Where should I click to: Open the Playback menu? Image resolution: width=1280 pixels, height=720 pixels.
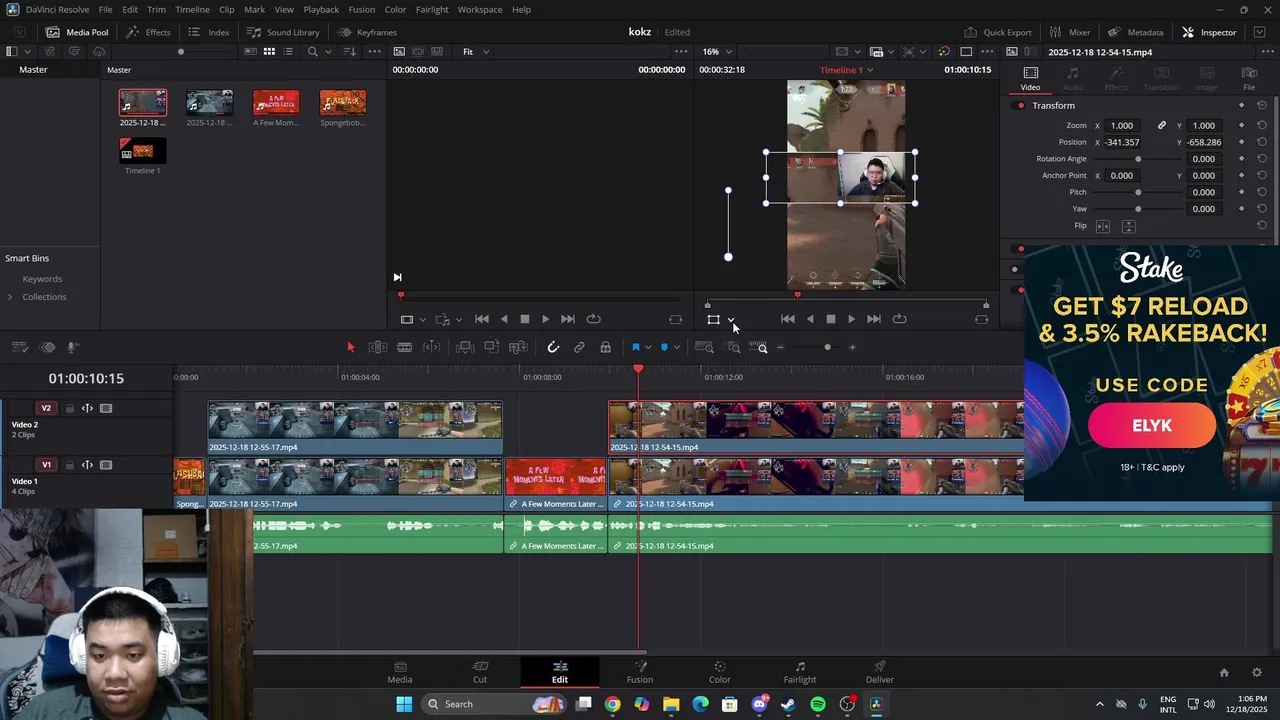321,9
